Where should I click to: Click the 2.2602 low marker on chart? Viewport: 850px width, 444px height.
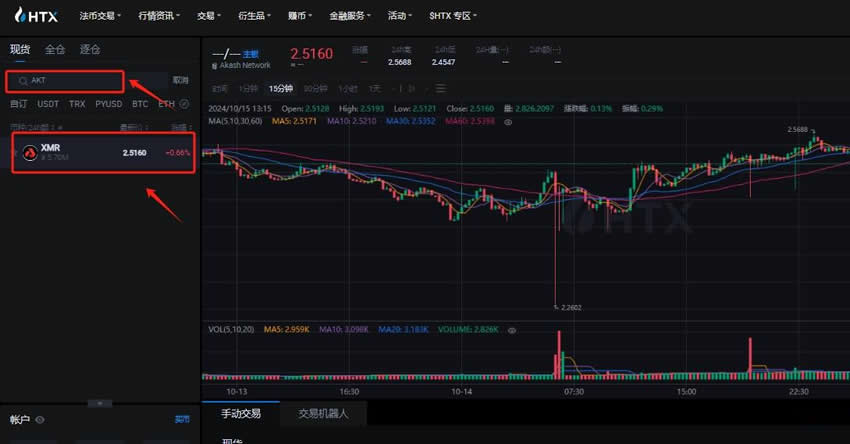click(x=571, y=307)
